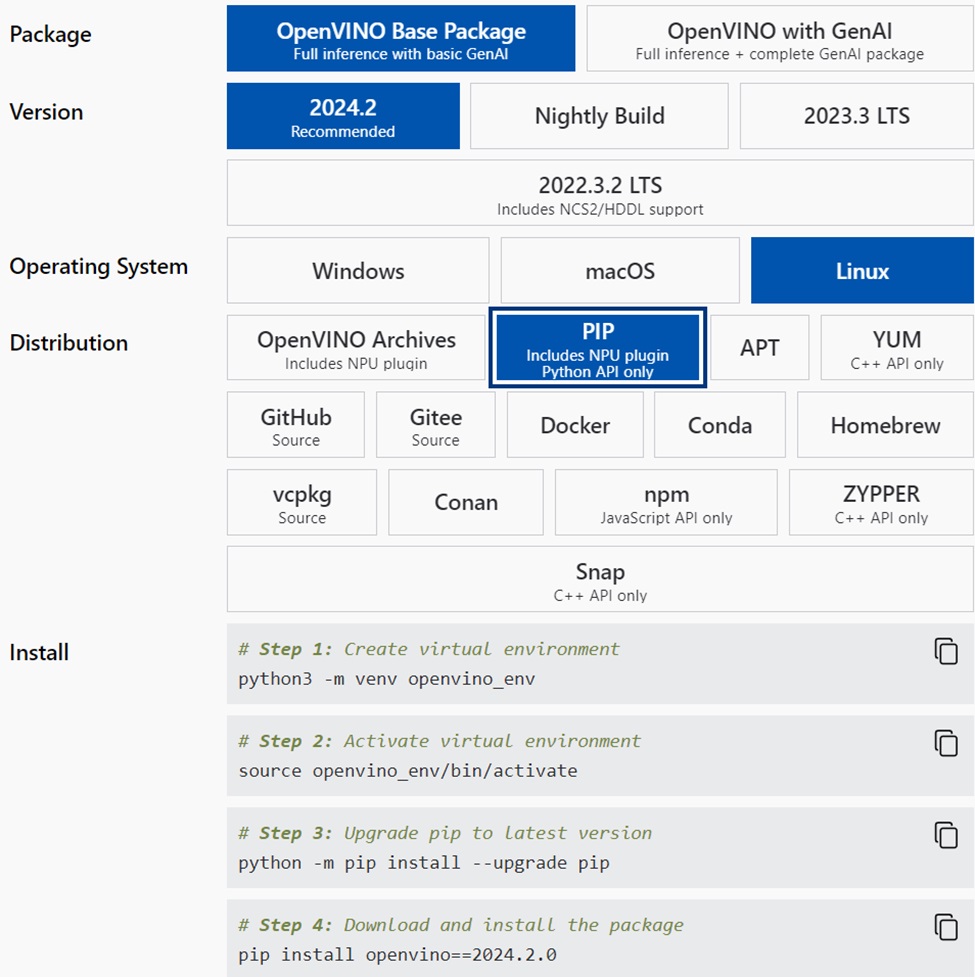This screenshot has width=975, height=977.
Task: Choose 2022.3.2 LTS with NCS2/HDDL support
Action: (x=600, y=193)
